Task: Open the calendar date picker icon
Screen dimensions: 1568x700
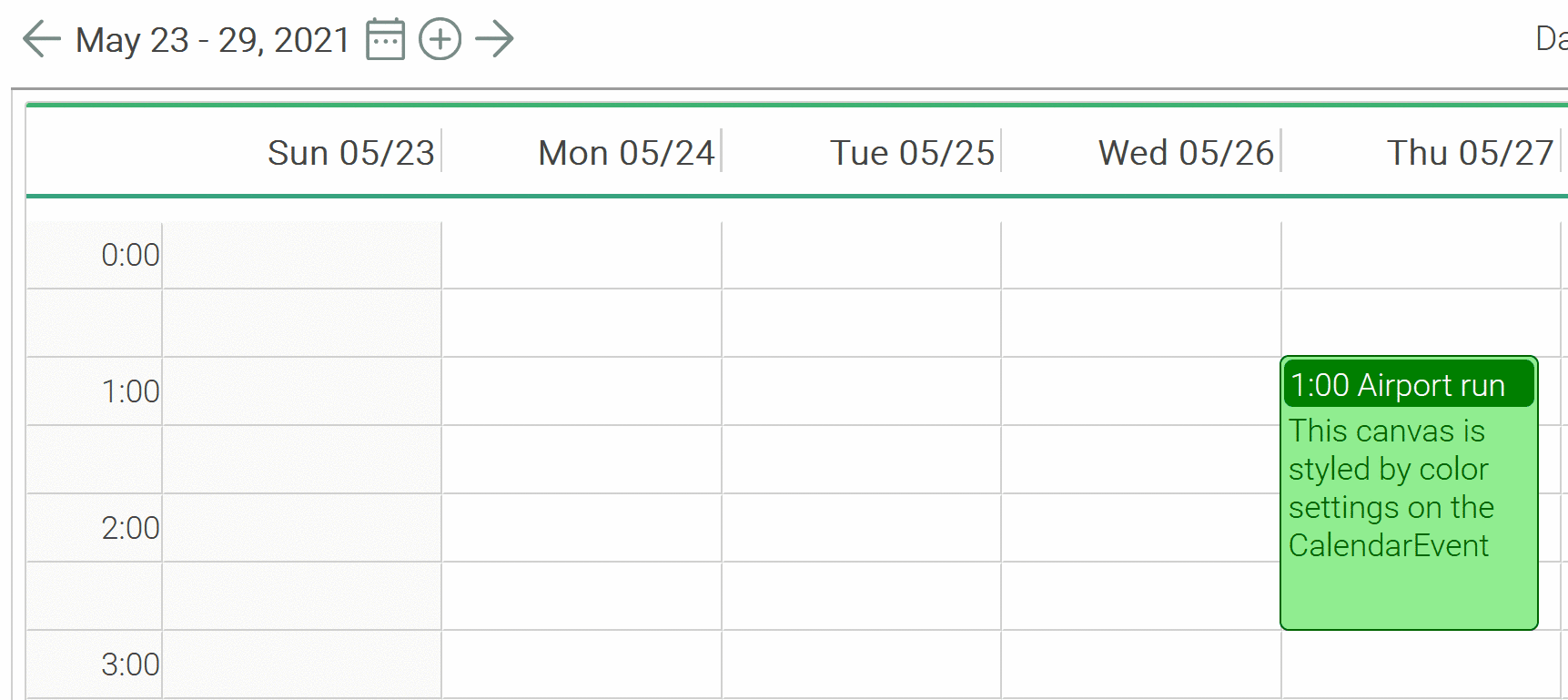Action: [x=385, y=40]
